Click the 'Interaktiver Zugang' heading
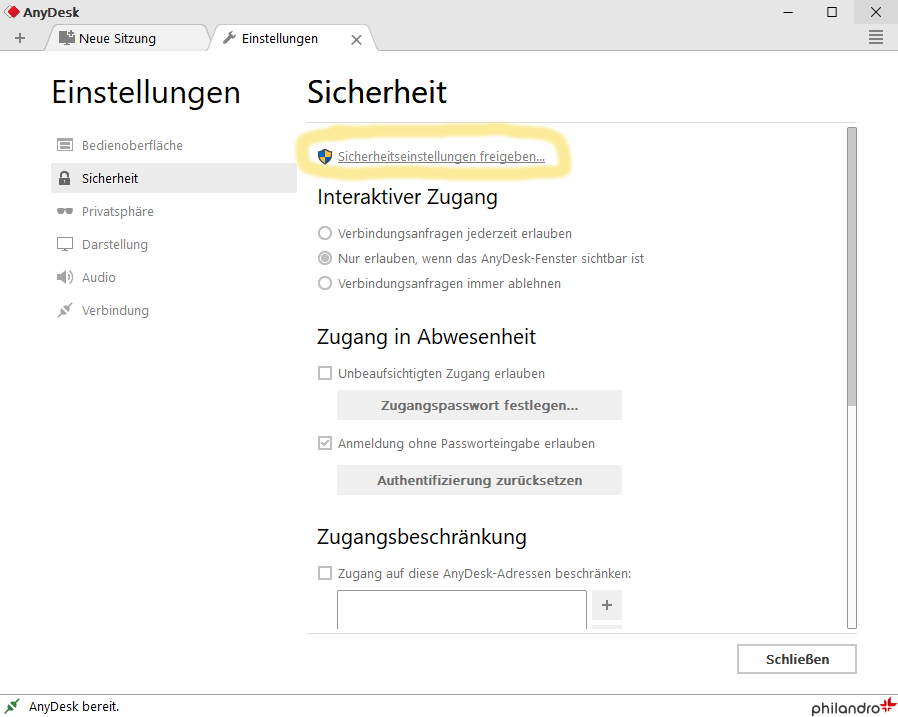 click(407, 197)
